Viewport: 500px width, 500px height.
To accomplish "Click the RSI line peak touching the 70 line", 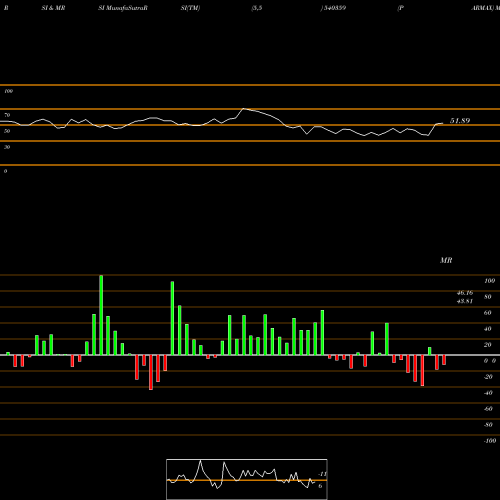I will click(x=244, y=109).
